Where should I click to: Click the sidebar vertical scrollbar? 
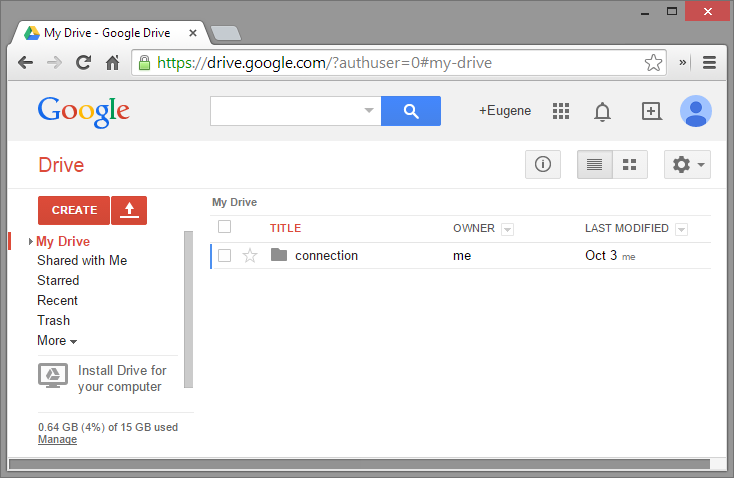[188, 309]
